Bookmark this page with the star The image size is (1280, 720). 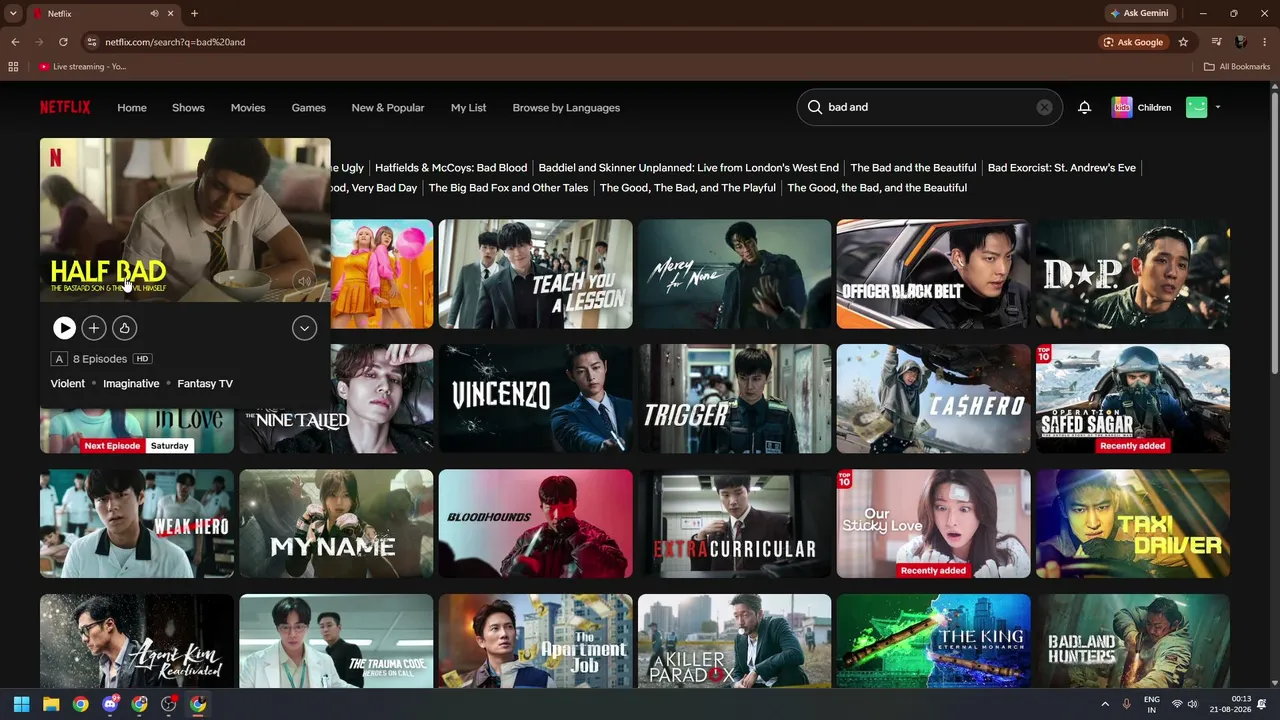pyautogui.click(x=1183, y=42)
